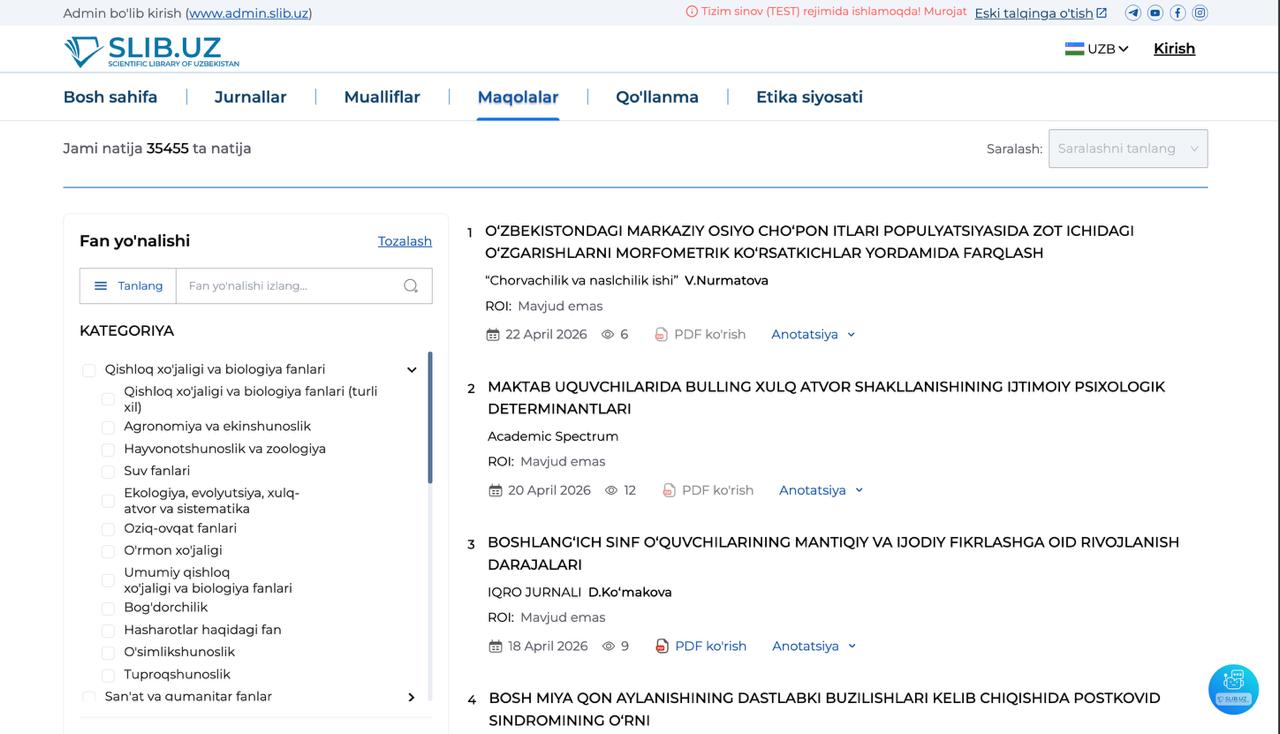The height and width of the screenshot is (734, 1280).
Task: Open SLIB.UZ Instagram icon
Action: [x=1199, y=13]
